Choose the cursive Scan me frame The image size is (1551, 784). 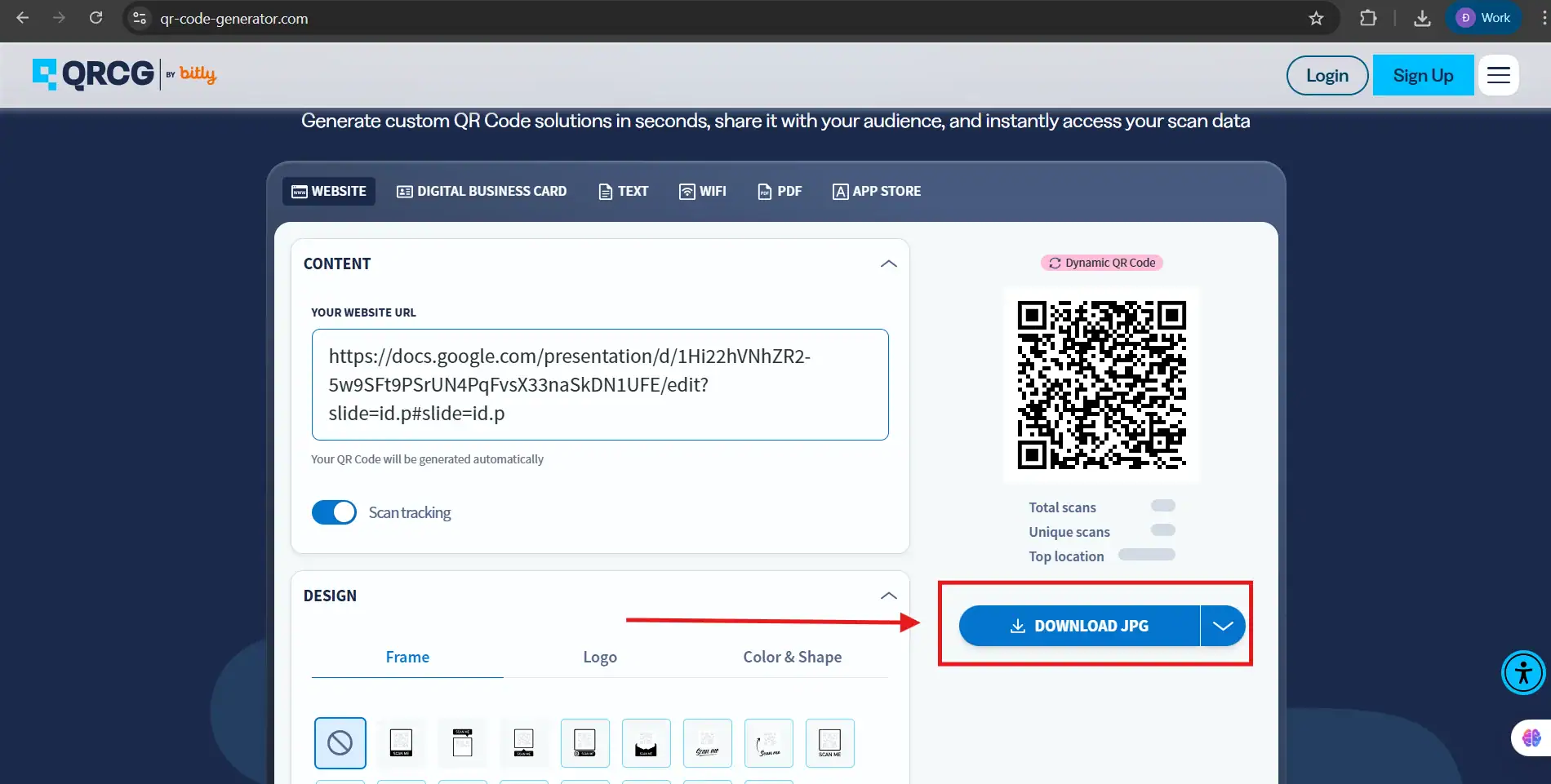(707, 742)
